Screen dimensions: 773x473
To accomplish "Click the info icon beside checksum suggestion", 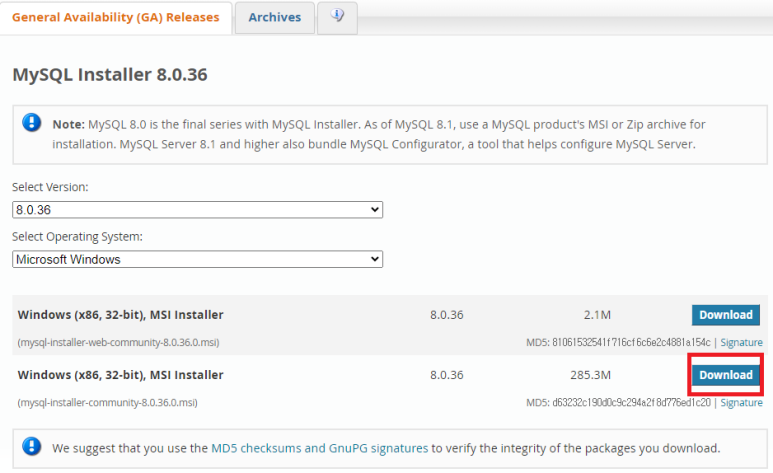I will [32, 446].
